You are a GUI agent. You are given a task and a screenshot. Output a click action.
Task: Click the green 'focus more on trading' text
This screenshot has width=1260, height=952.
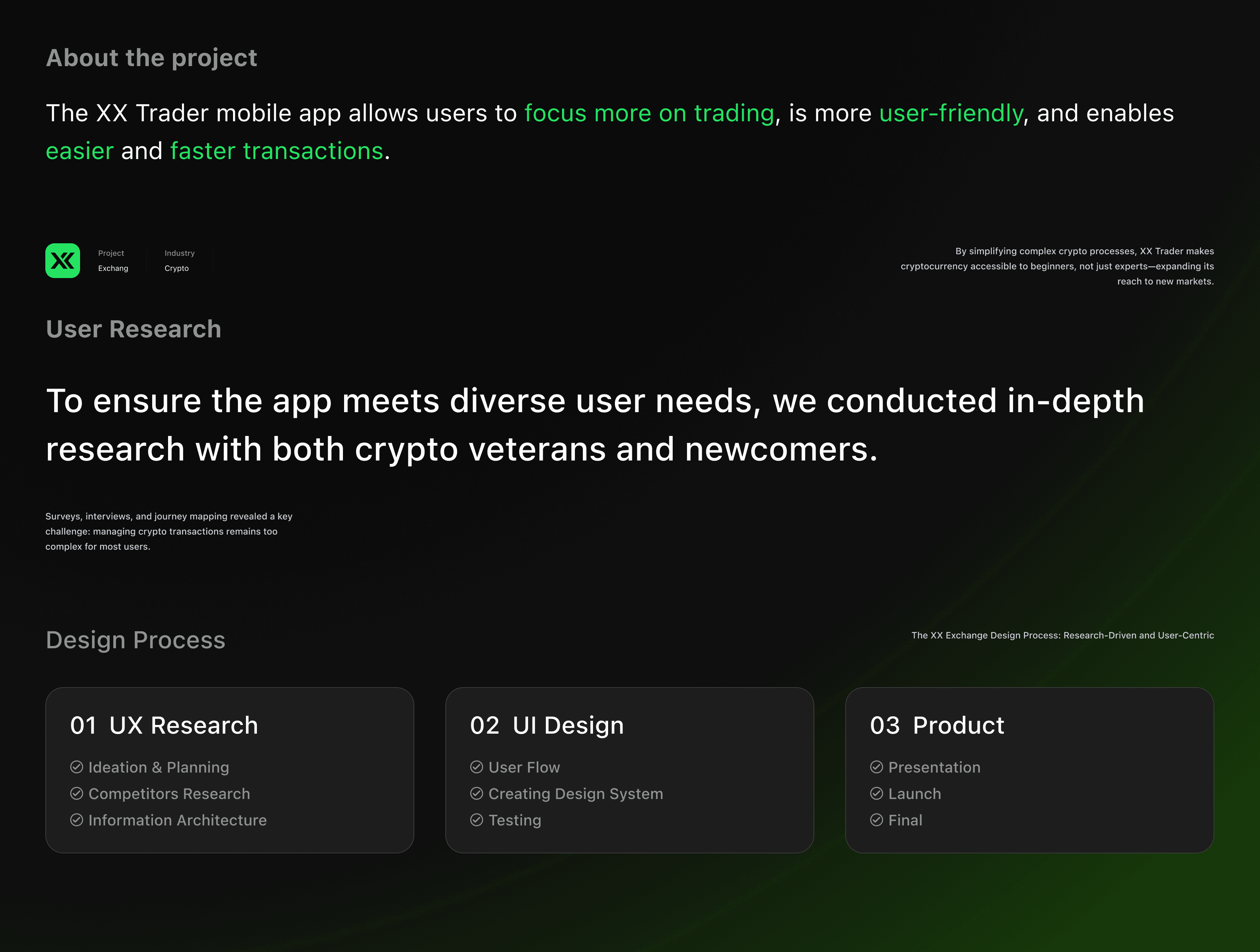tap(649, 113)
